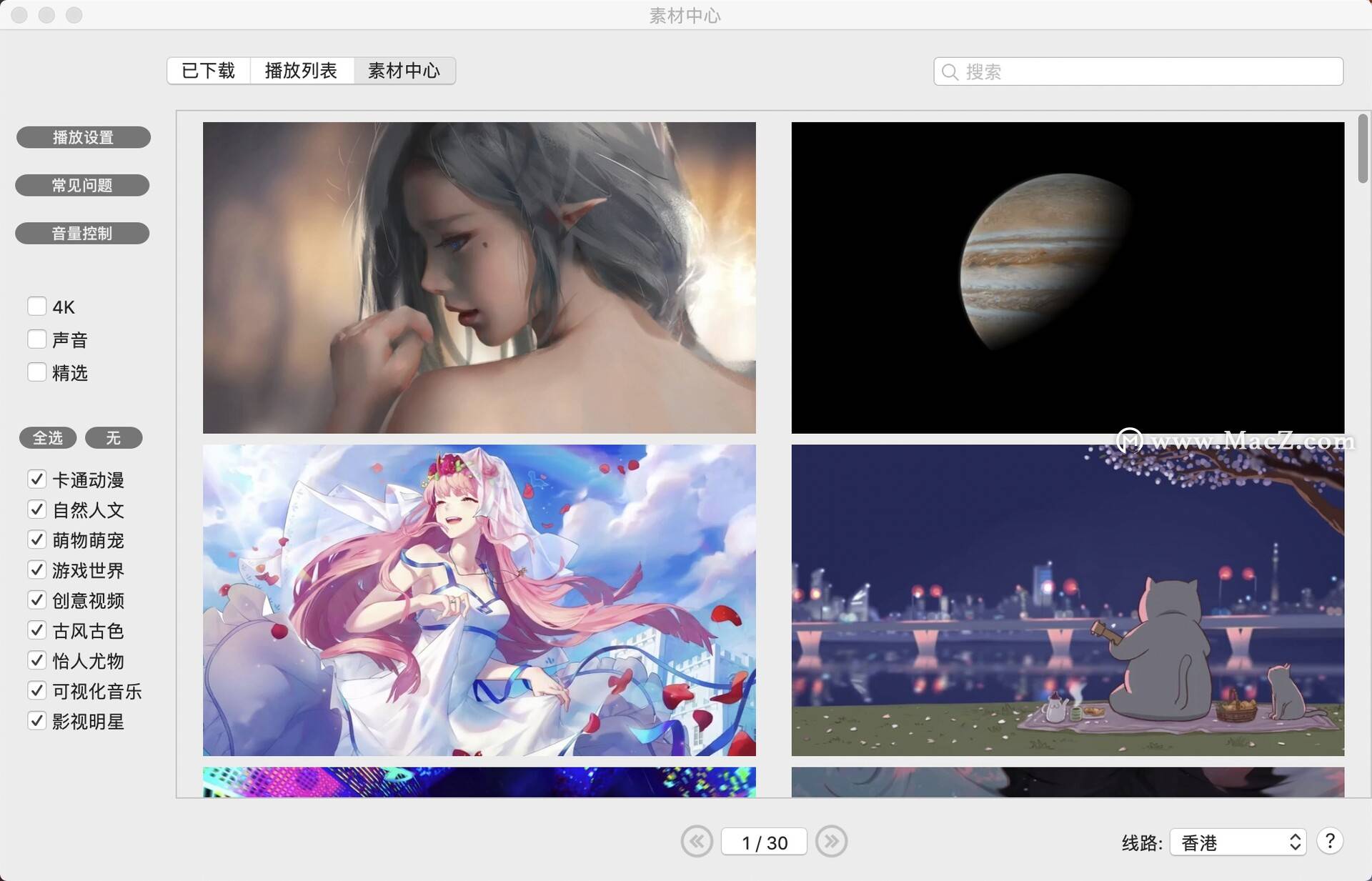Click the 线路: label

(1142, 843)
